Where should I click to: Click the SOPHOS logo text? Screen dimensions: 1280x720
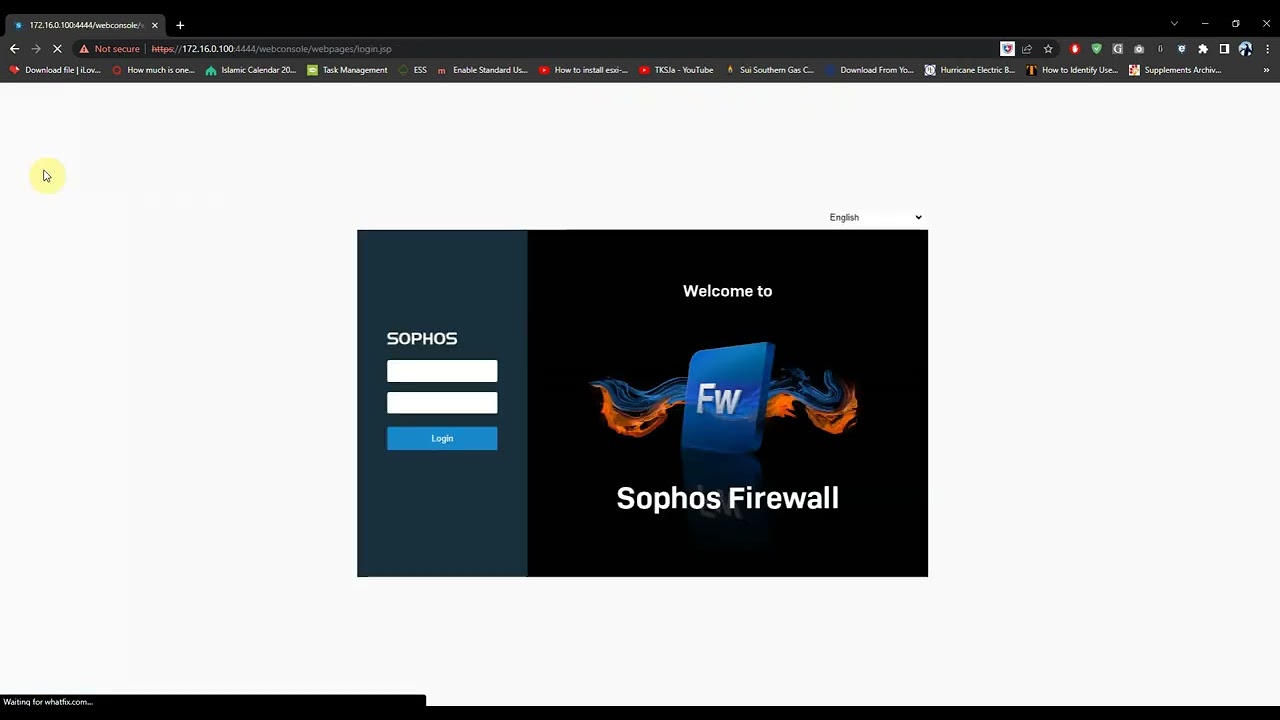point(422,339)
